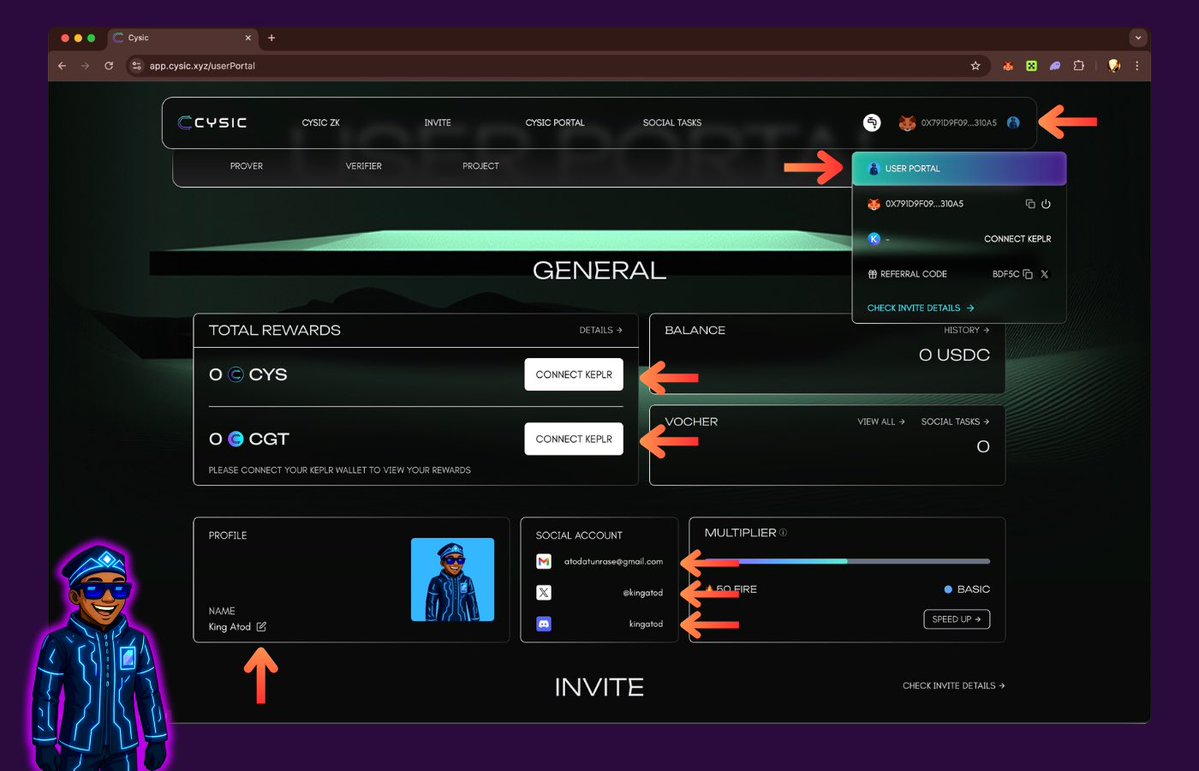The width and height of the screenshot is (1199, 771).
Task: Open the Chrome three-dot menu
Action: click(1137, 66)
